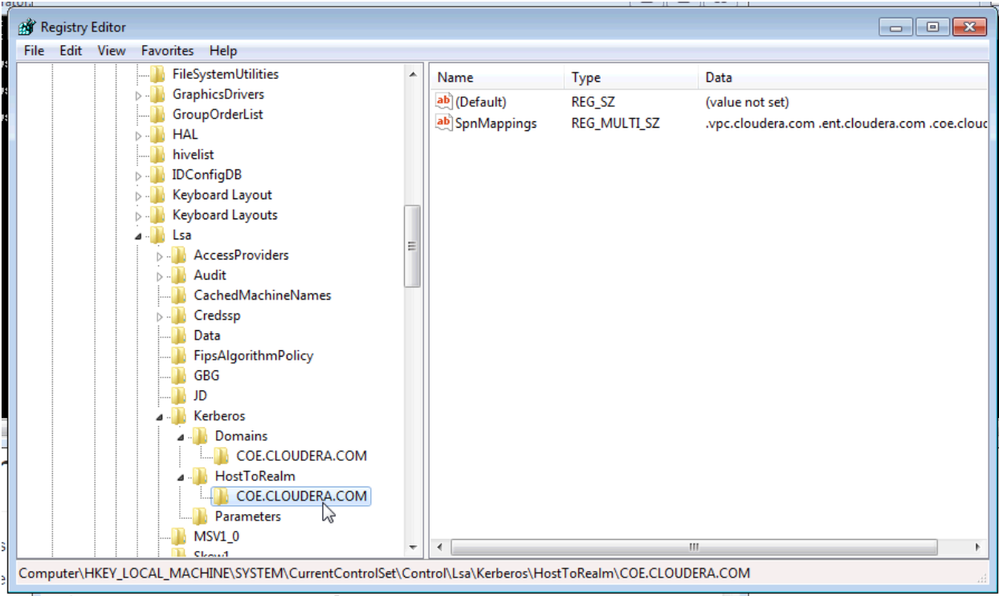Click the registry path in the status bar
Image resolution: width=999 pixels, height=596 pixels.
[x=384, y=573]
